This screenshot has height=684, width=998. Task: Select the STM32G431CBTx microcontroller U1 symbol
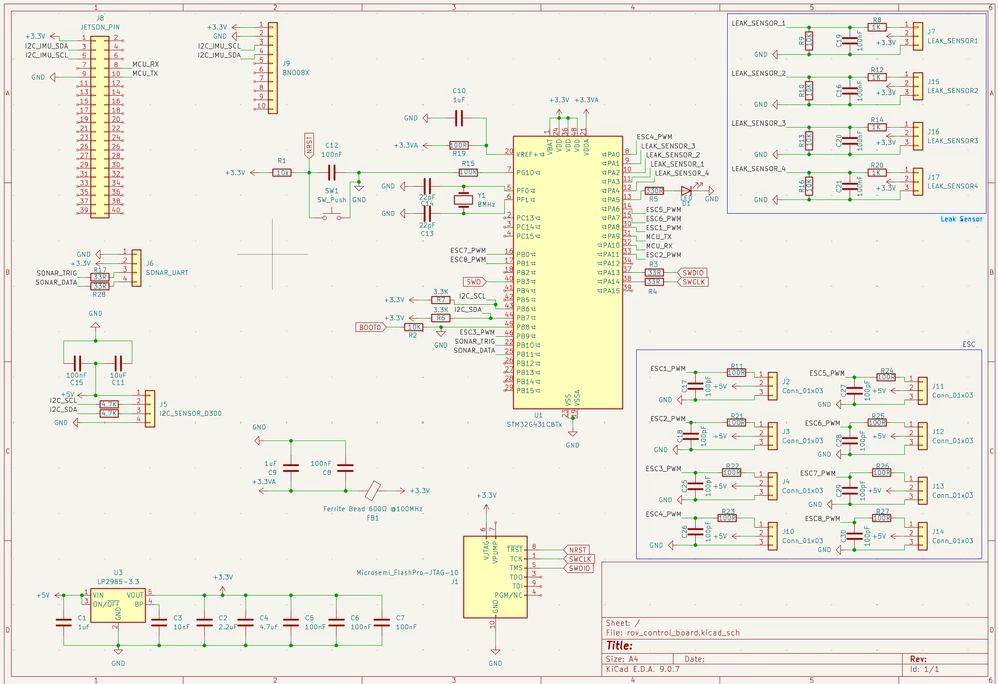pos(568,272)
